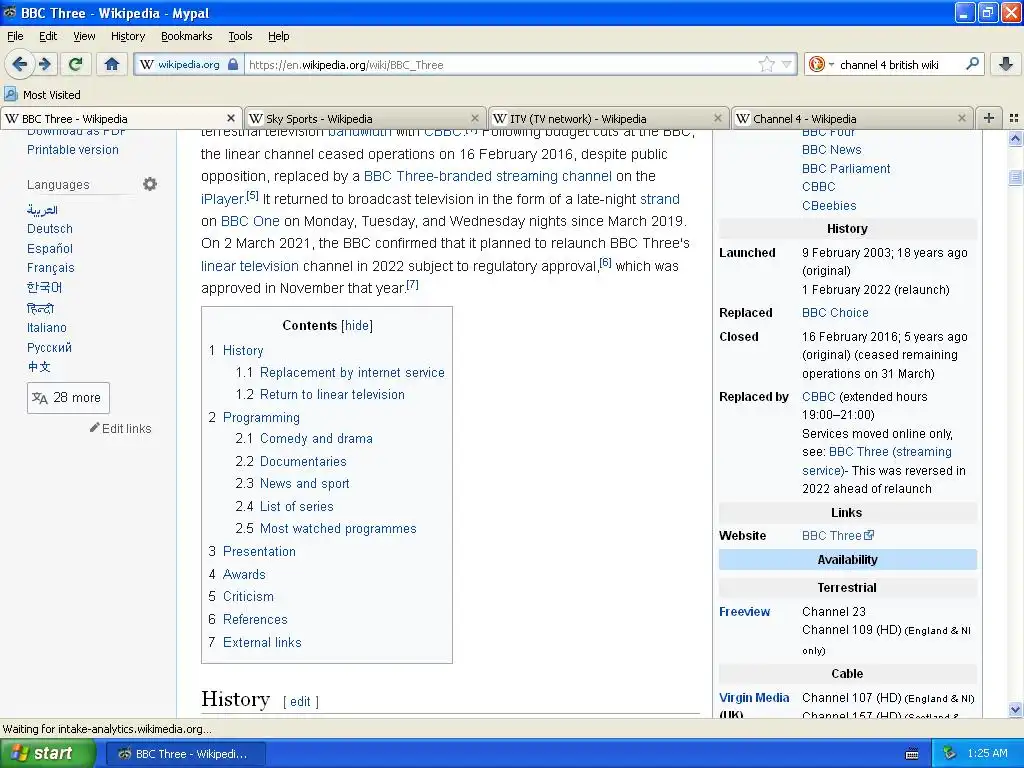Close the BBC Three tab
1024x768 pixels.
click(x=231, y=118)
